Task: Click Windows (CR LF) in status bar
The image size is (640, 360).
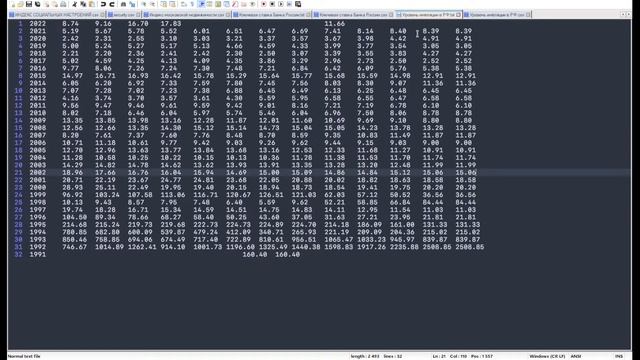Action: pyautogui.click(x=547, y=356)
